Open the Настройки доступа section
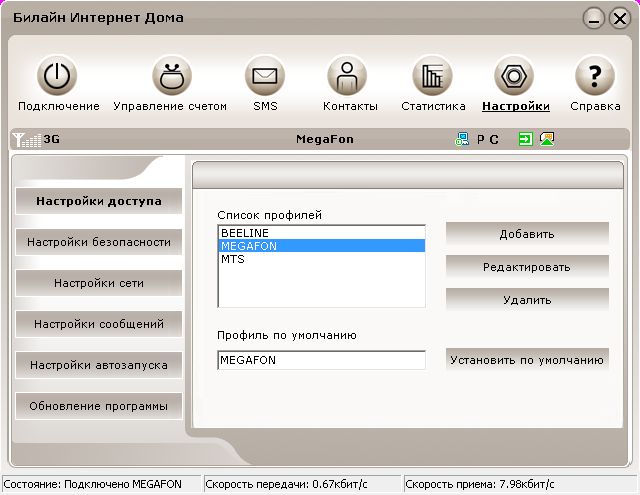The height and width of the screenshot is (495, 640). 99,201
